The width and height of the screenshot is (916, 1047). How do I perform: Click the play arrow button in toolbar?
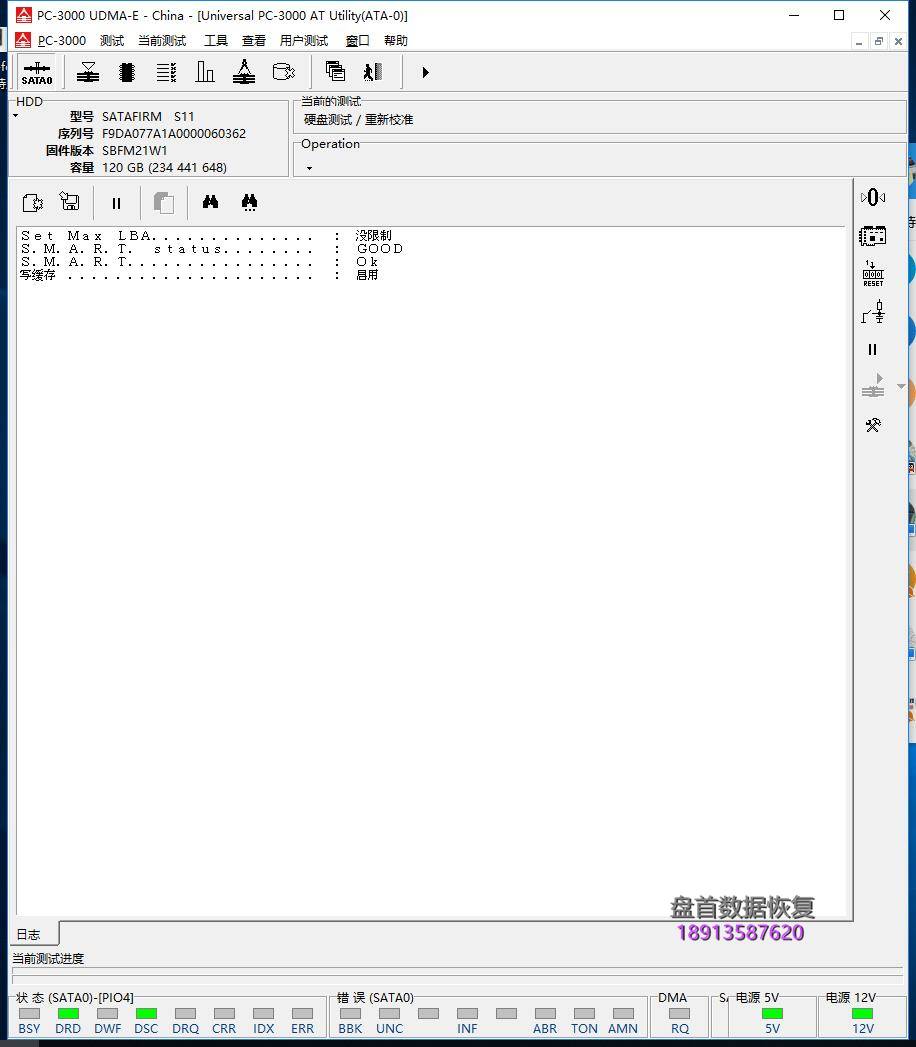(x=425, y=72)
